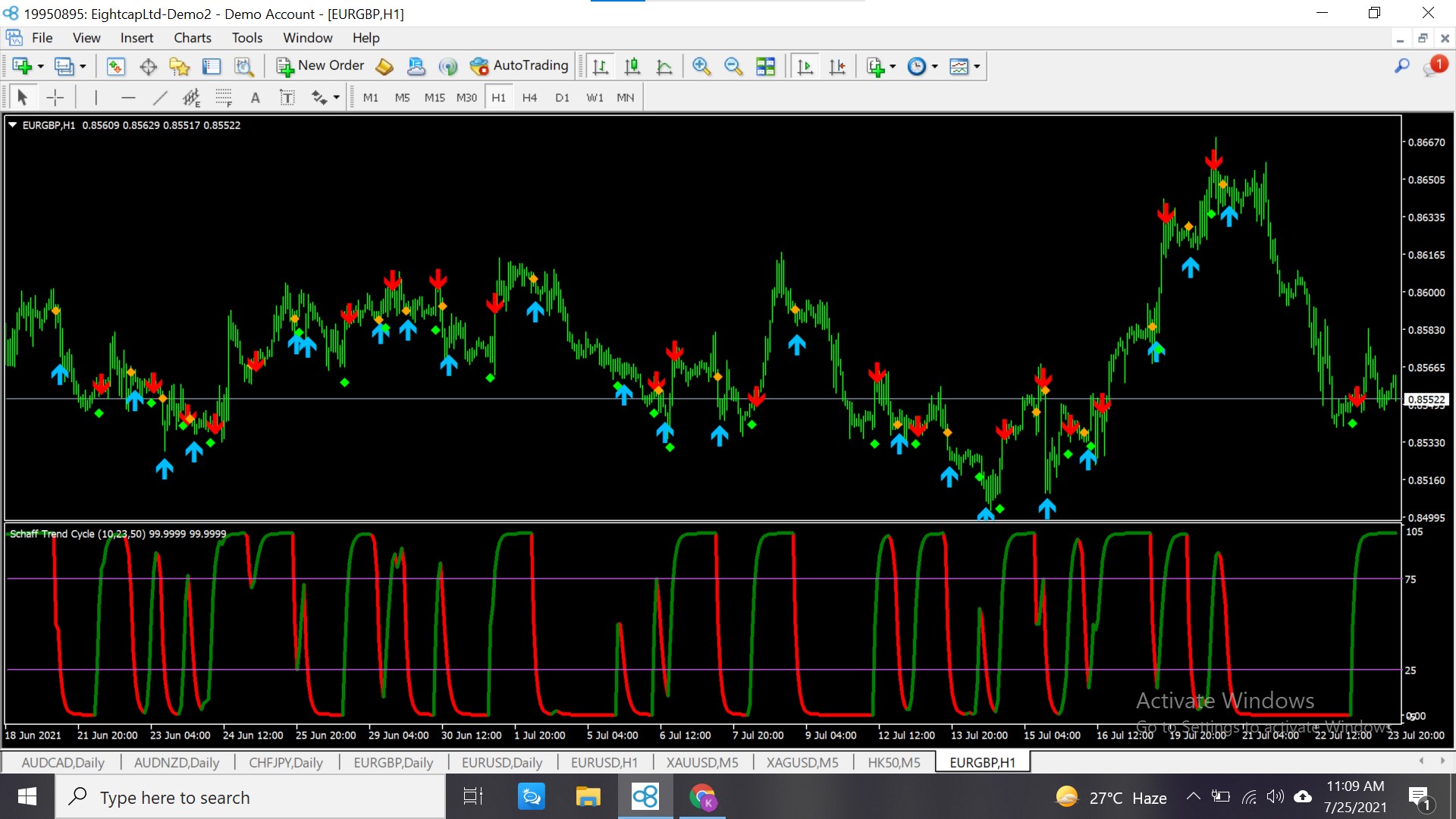The width and height of the screenshot is (1456, 819).
Task: Expand the Templates dropdown arrow
Action: pos(977,67)
